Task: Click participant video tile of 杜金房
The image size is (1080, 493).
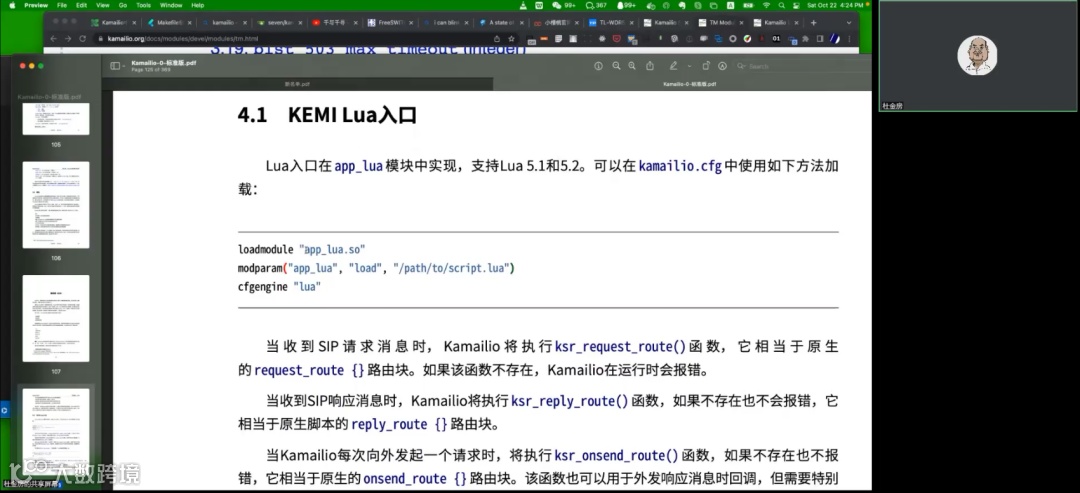Action: (x=977, y=56)
